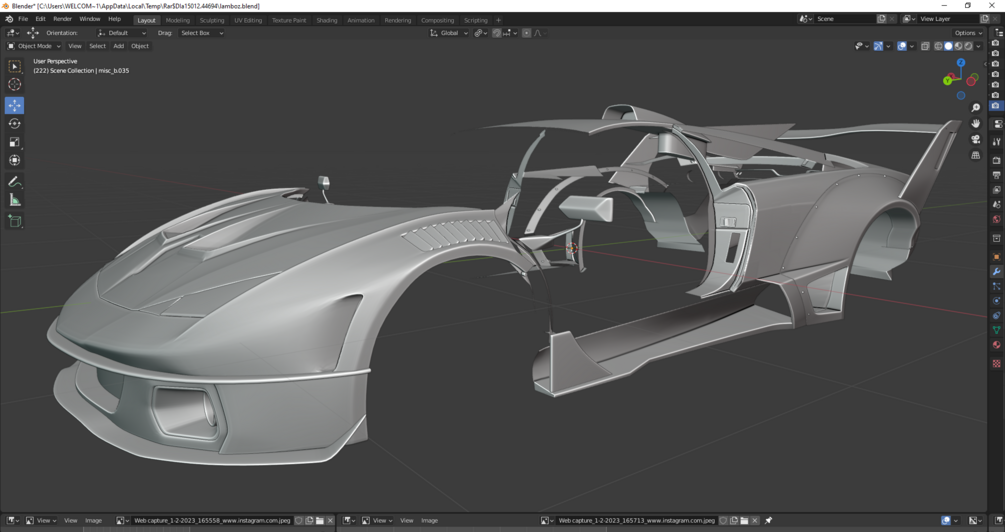Open the Modifier properties wrench tab
1005x532 pixels.
tap(996, 272)
